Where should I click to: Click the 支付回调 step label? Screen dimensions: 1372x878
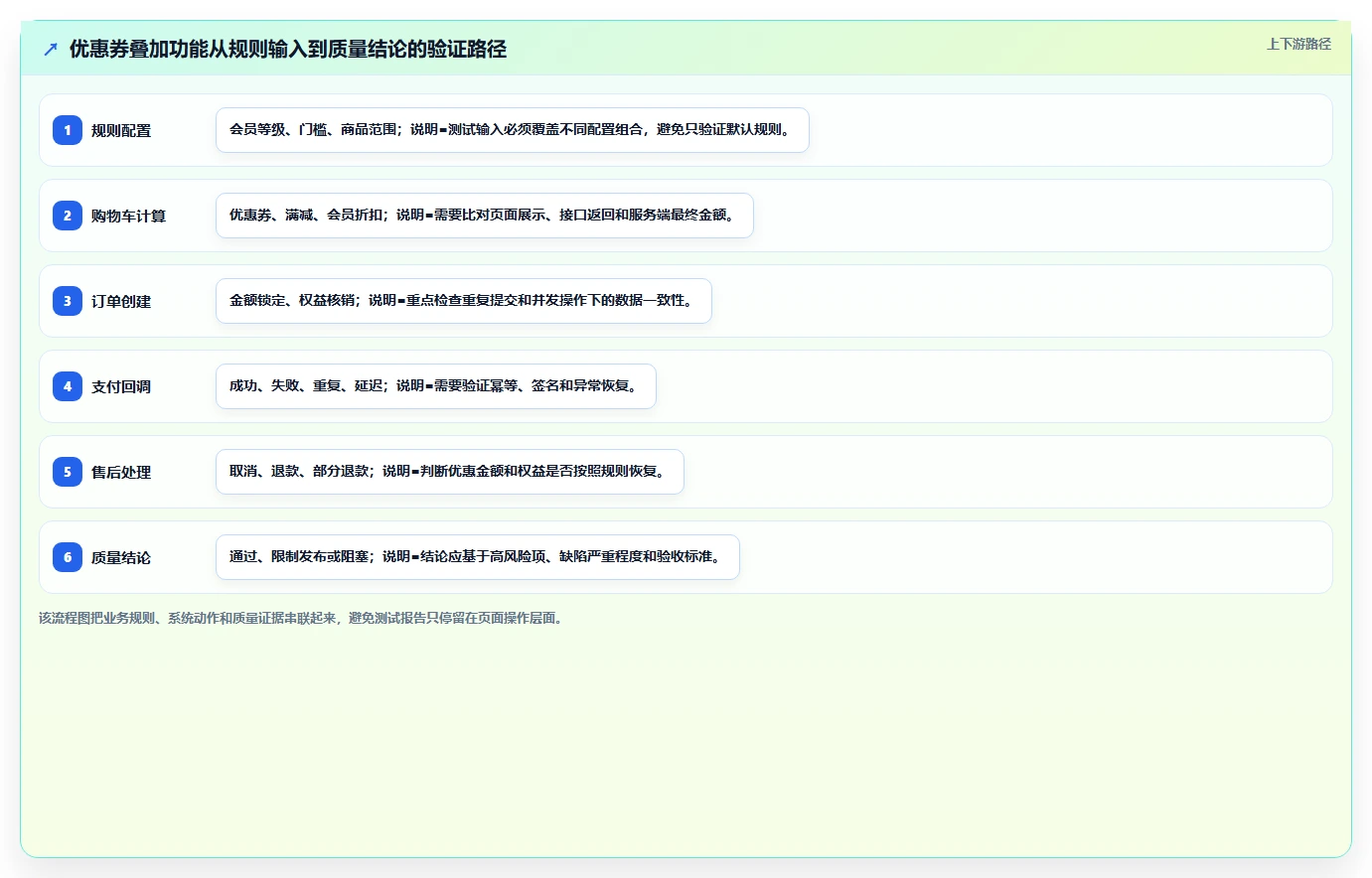[121, 386]
